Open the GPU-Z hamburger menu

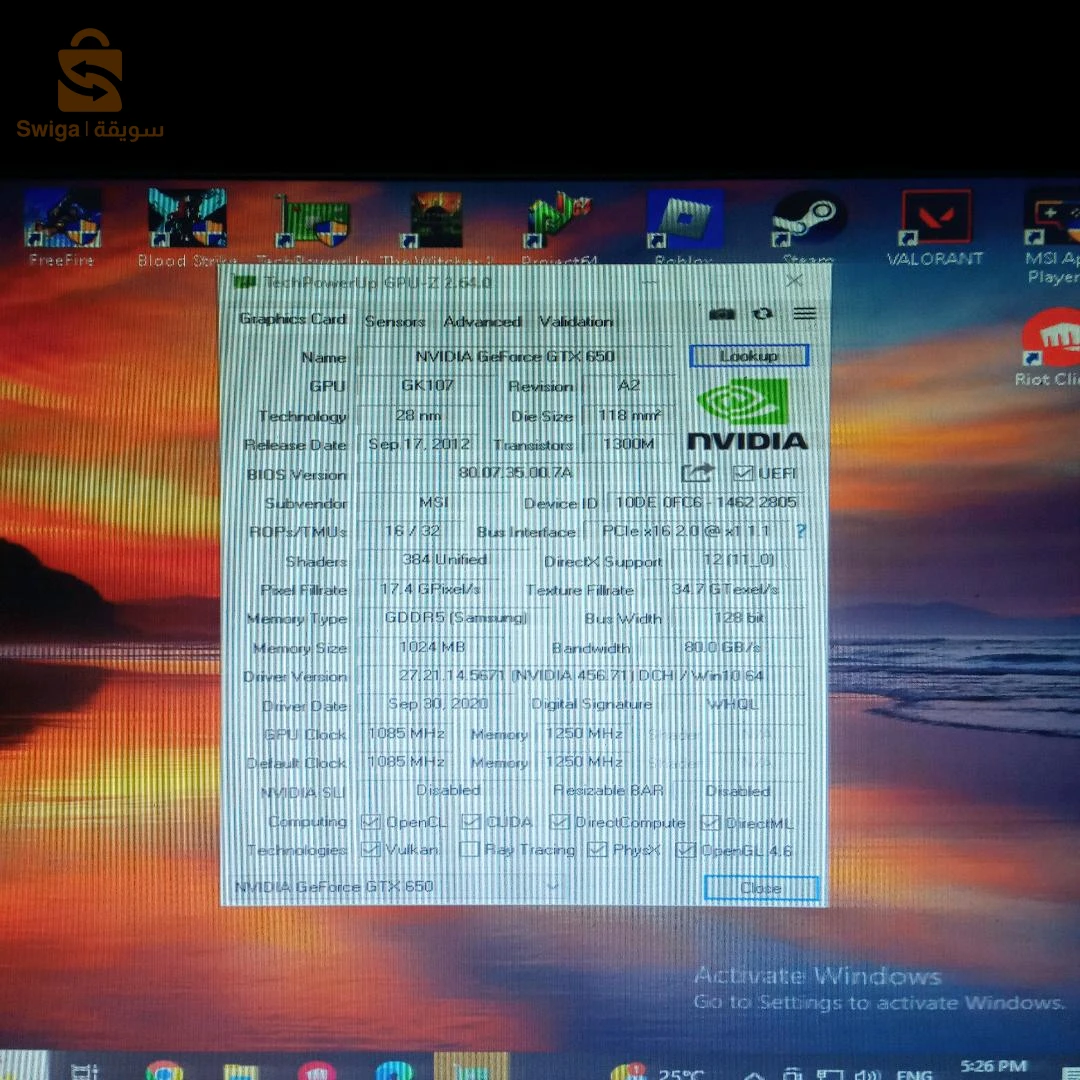[803, 313]
